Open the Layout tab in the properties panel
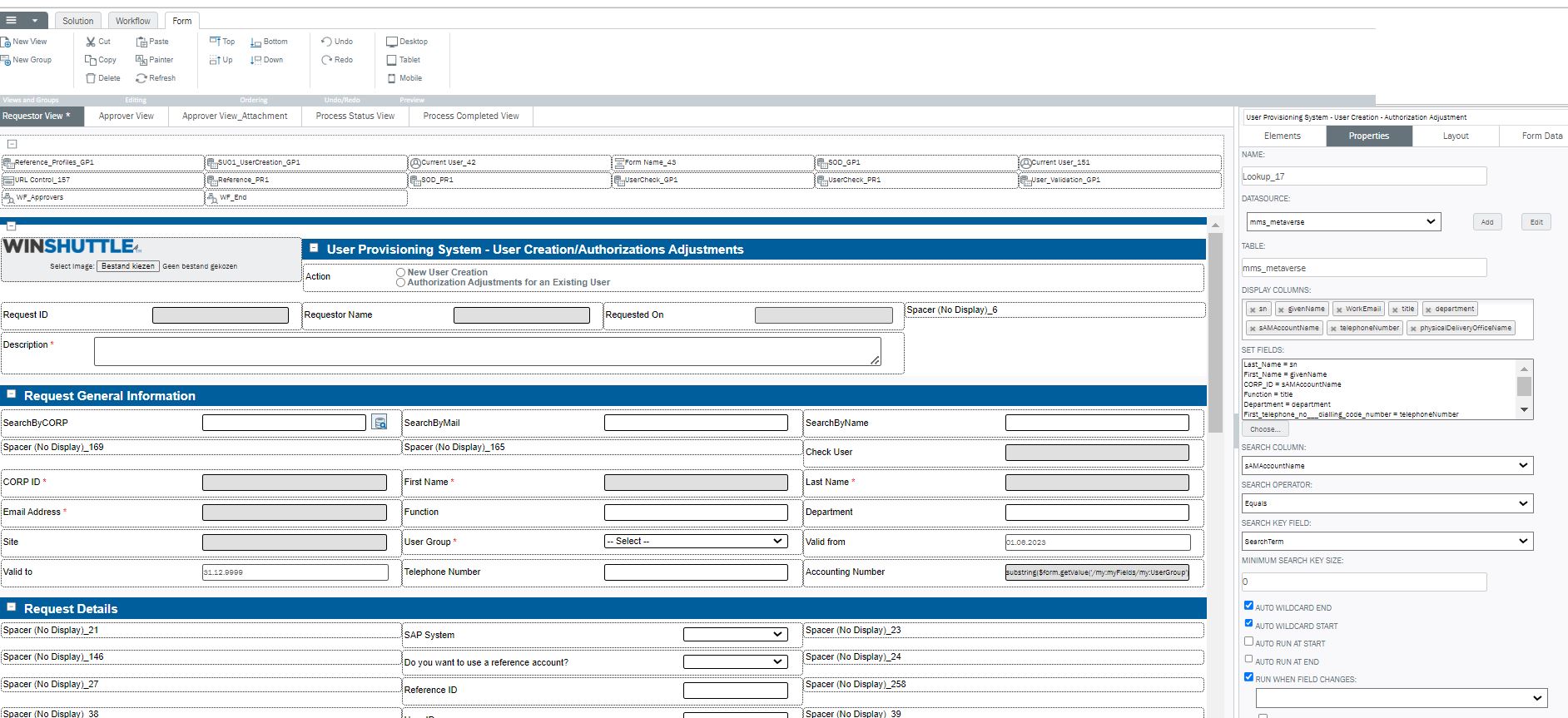Screen dimensions: 1568x718 [x=1455, y=136]
